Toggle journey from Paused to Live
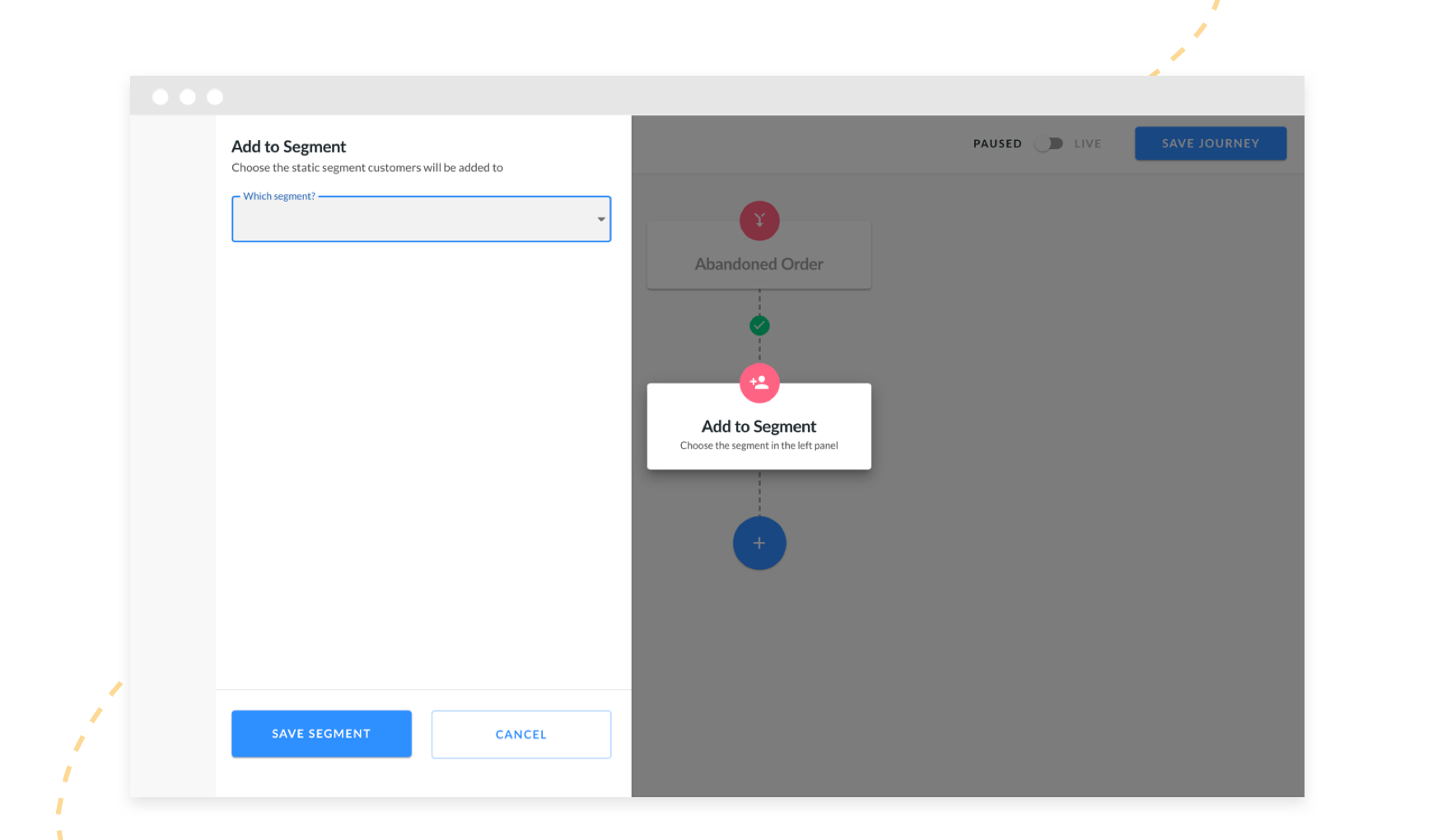The height and width of the screenshot is (840, 1433). pyautogui.click(x=1049, y=143)
